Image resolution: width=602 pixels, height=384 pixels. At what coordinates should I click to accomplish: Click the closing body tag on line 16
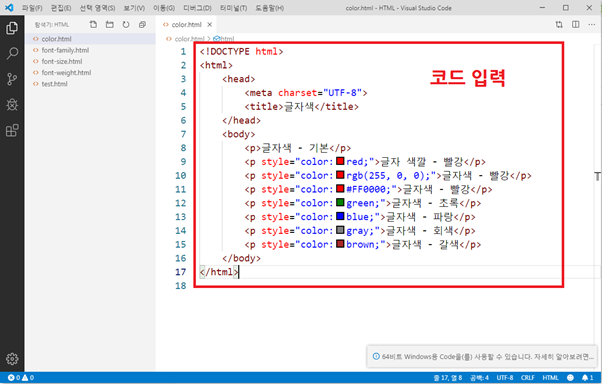[241, 258]
